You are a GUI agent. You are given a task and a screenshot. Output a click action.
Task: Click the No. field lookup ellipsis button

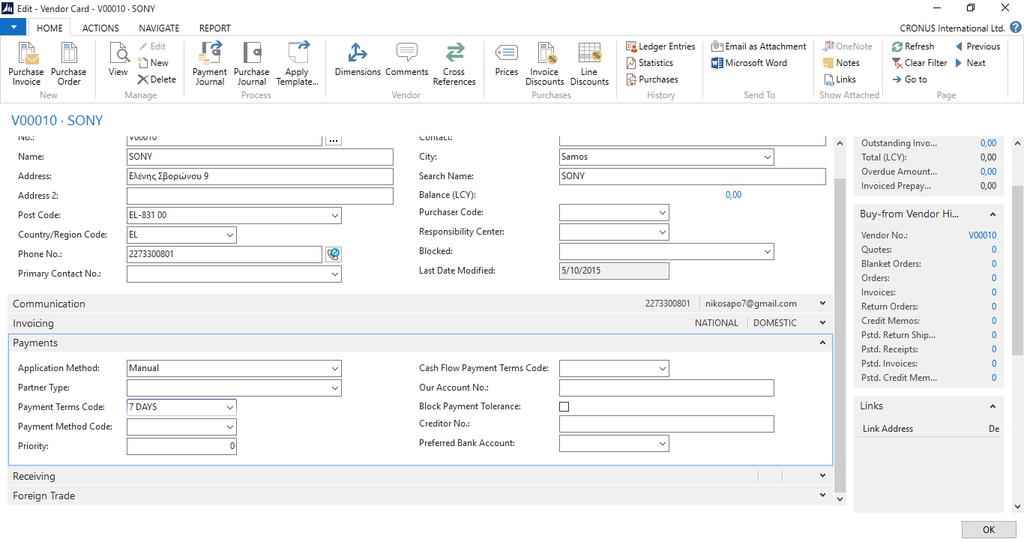[x=334, y=140]
